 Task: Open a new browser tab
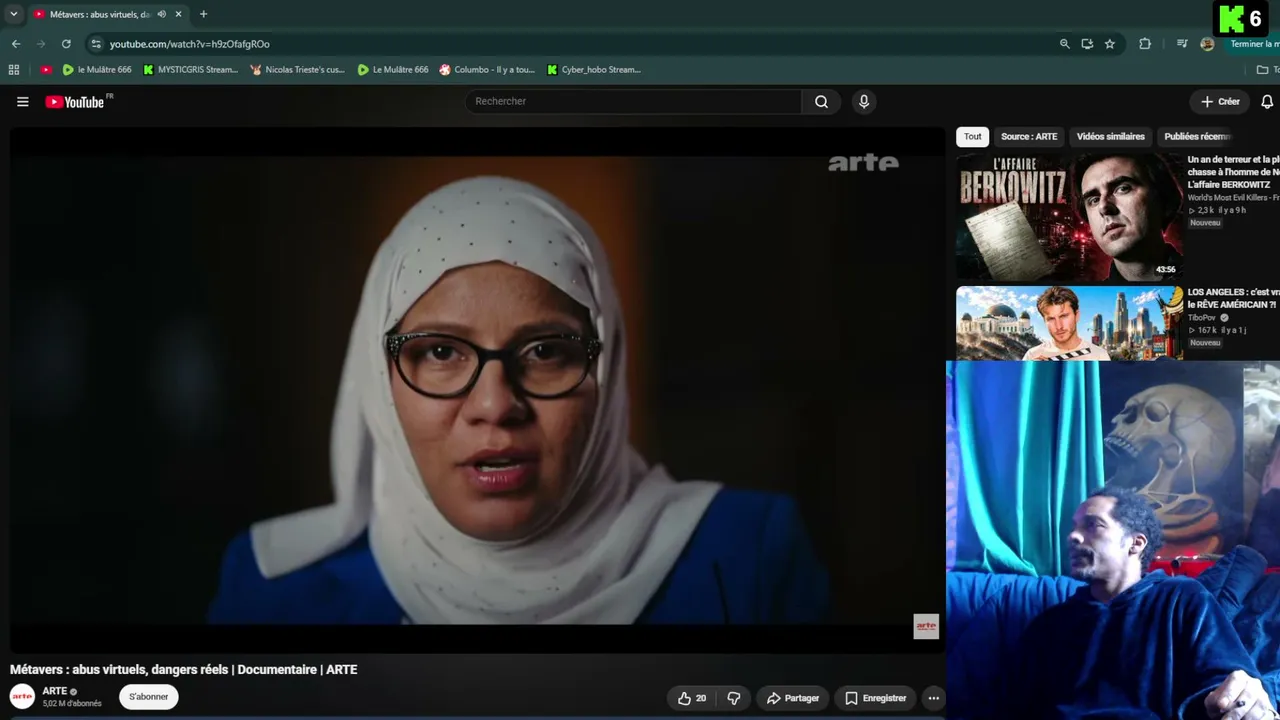click(x=203, y=14)
